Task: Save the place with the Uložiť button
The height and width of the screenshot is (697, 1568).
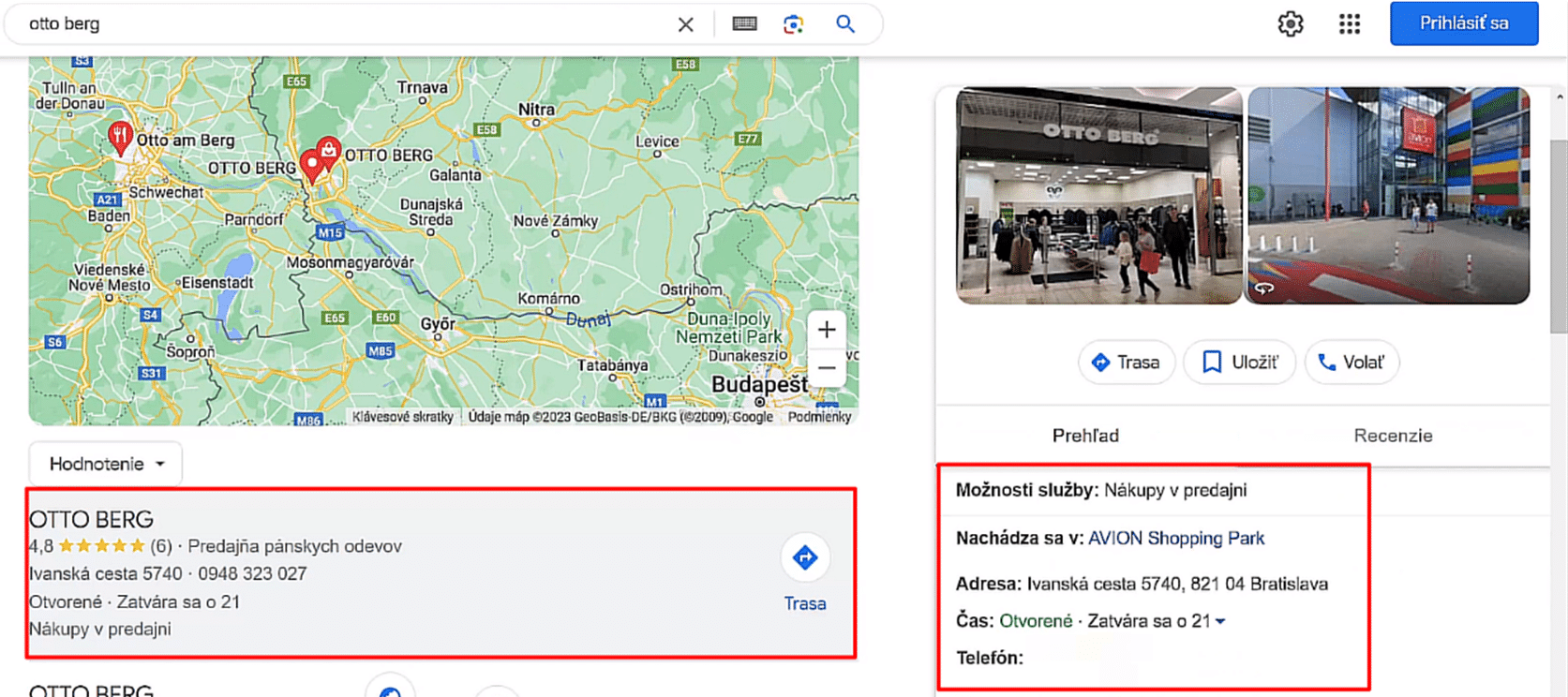Action: [1239, 363]
